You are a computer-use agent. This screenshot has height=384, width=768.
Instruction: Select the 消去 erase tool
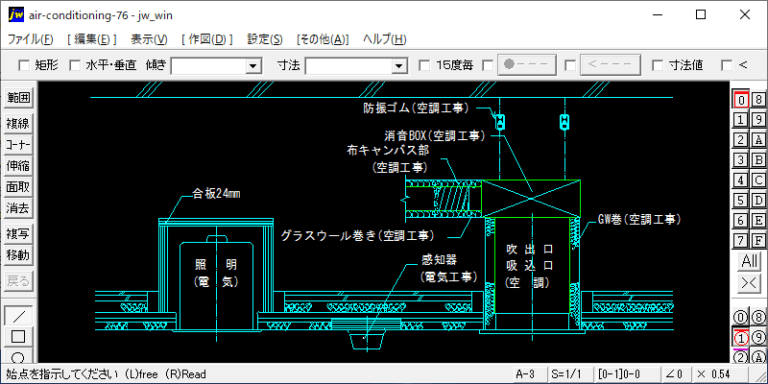pos(18,209)
